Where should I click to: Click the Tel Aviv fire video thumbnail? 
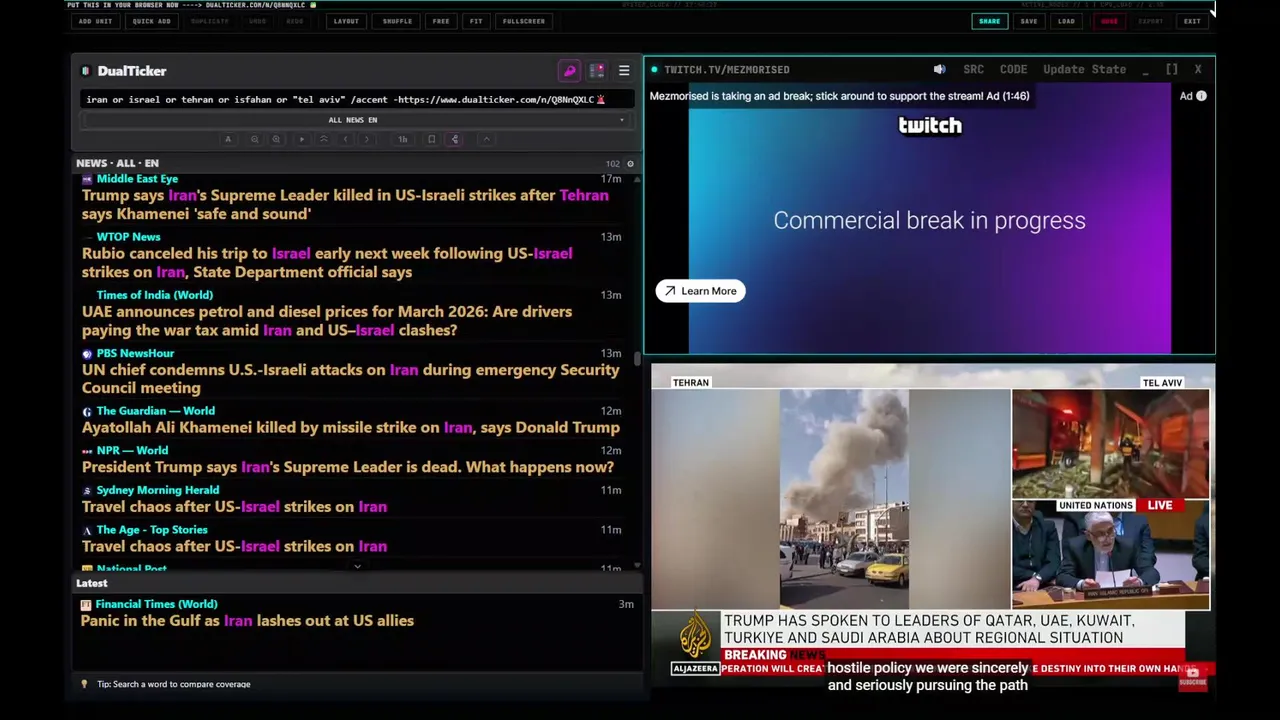(x=1110, y=444)
